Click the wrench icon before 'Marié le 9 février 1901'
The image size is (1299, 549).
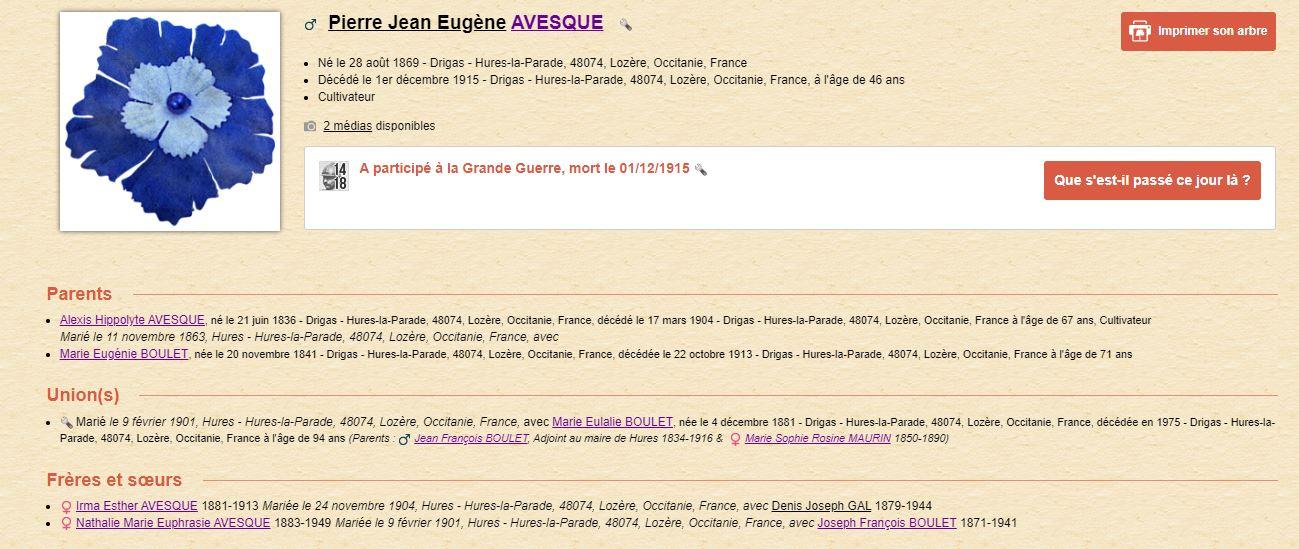pos(66,422)
